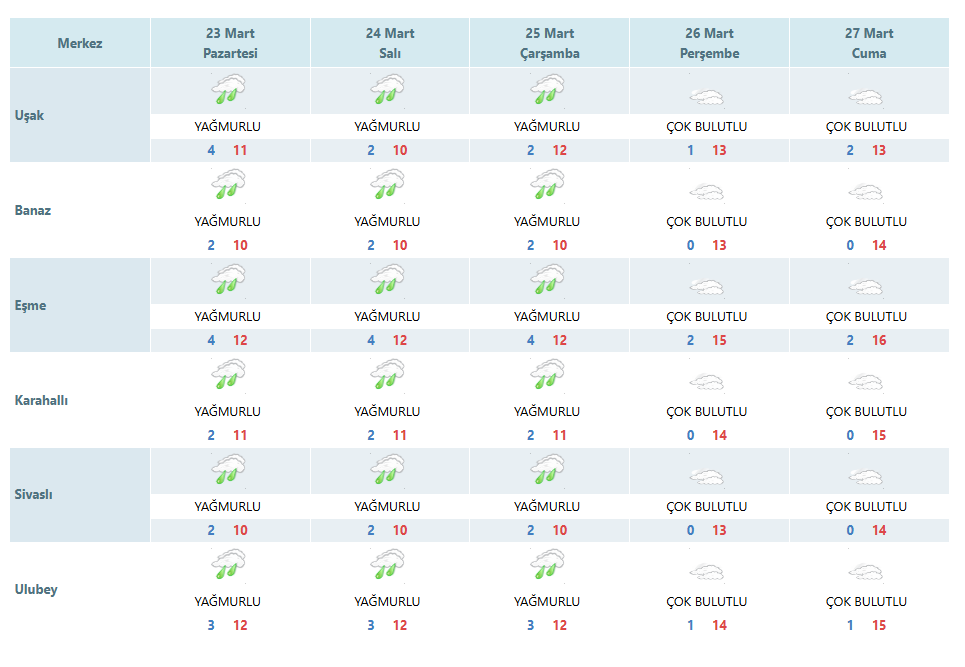Select the 25 Mart Çarşamba column header
The image size is (965, 667).
pos(550,42)
